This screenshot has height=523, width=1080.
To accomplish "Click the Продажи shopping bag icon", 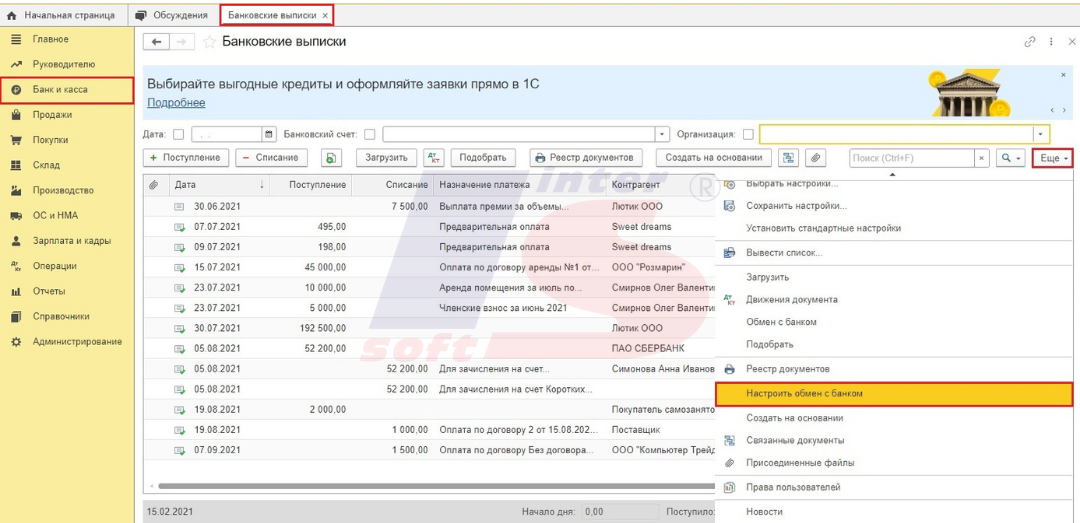I will [17, 115].
